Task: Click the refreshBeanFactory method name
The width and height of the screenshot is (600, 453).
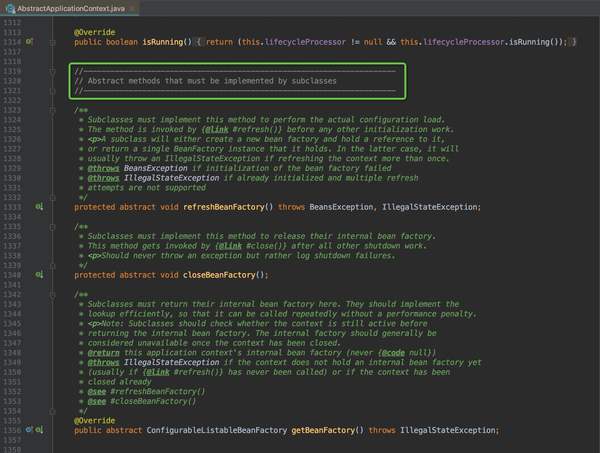Action: (x=224, y=207)
